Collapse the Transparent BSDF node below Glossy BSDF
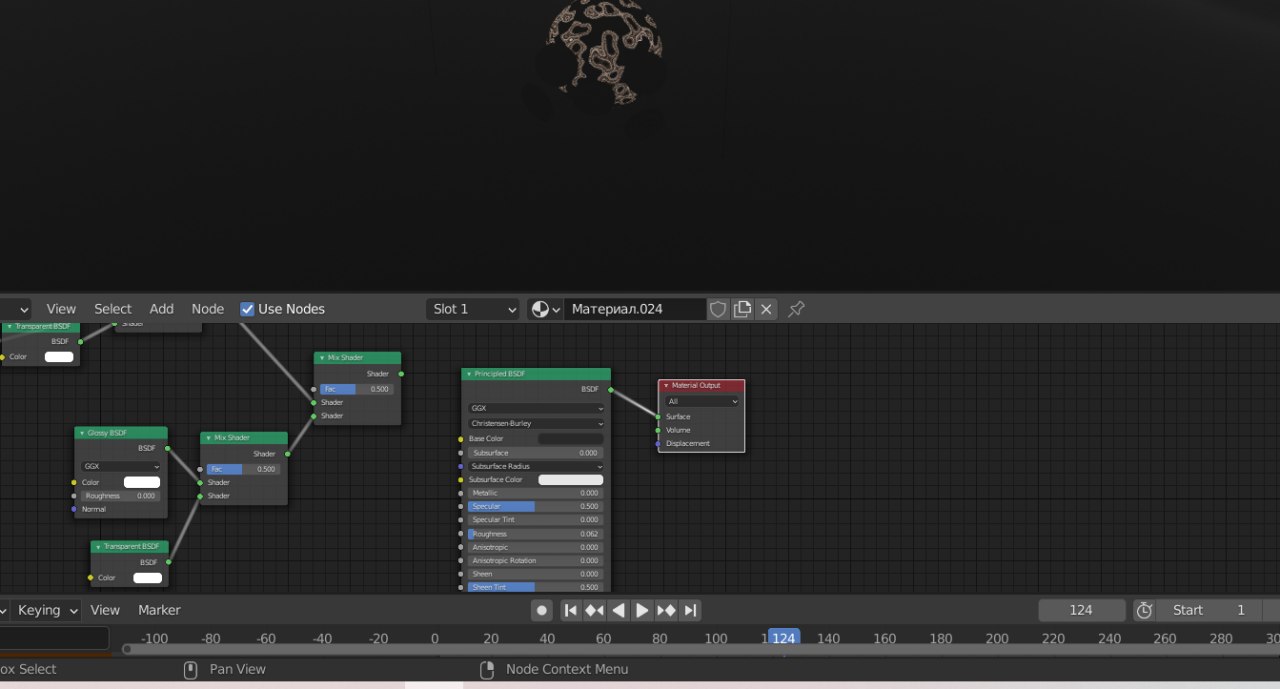Viewport: 1280px width, 689px height. tap(98, 547)
